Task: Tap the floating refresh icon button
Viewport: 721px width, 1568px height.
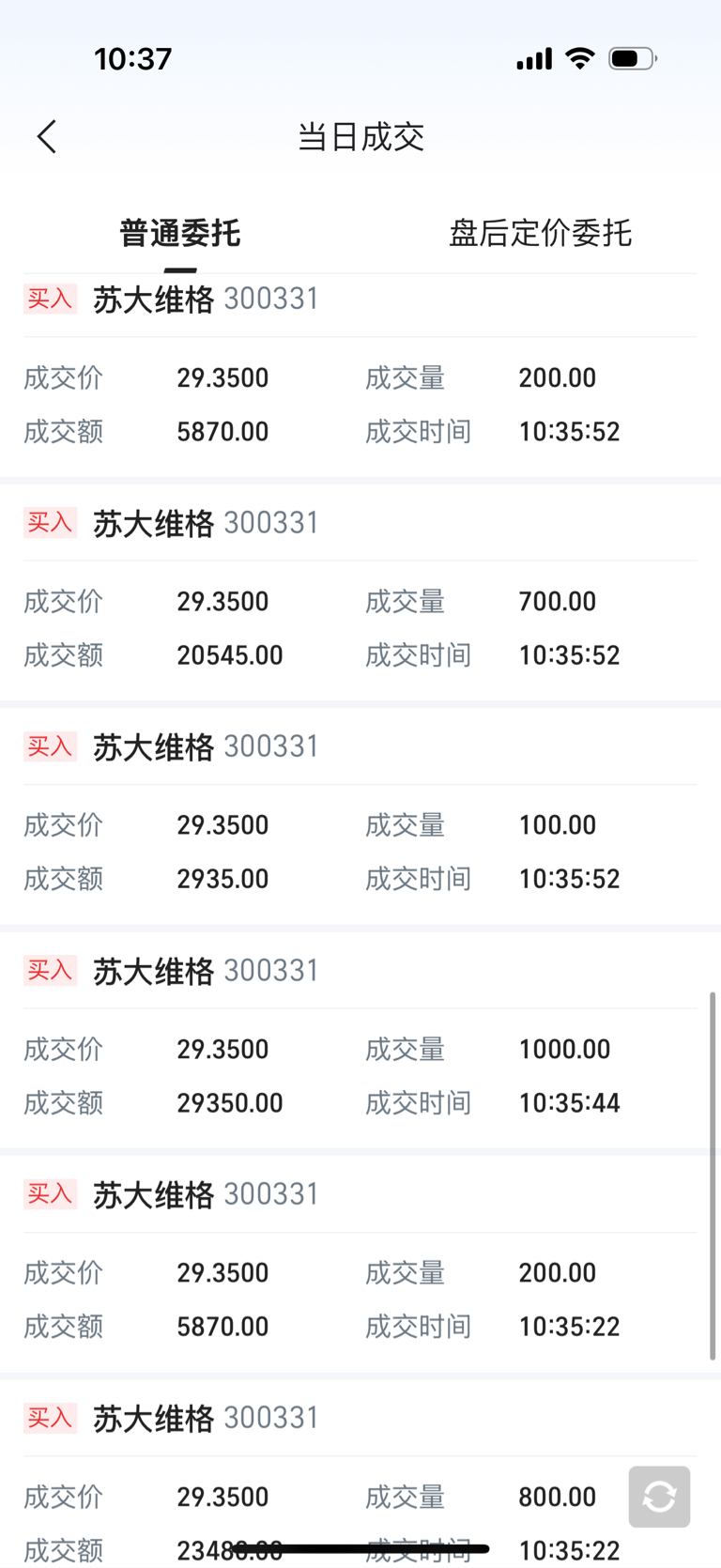Action: tap(659, 1497)
